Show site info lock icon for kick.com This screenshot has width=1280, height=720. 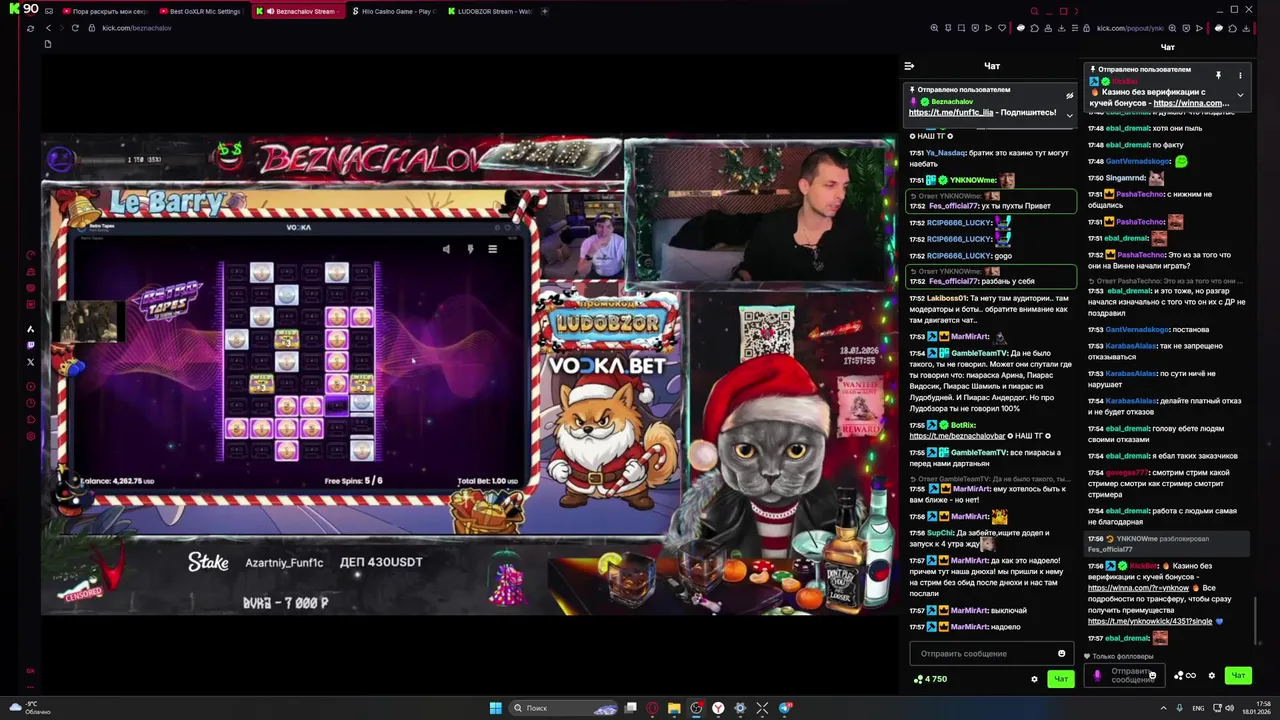point(92,28)
